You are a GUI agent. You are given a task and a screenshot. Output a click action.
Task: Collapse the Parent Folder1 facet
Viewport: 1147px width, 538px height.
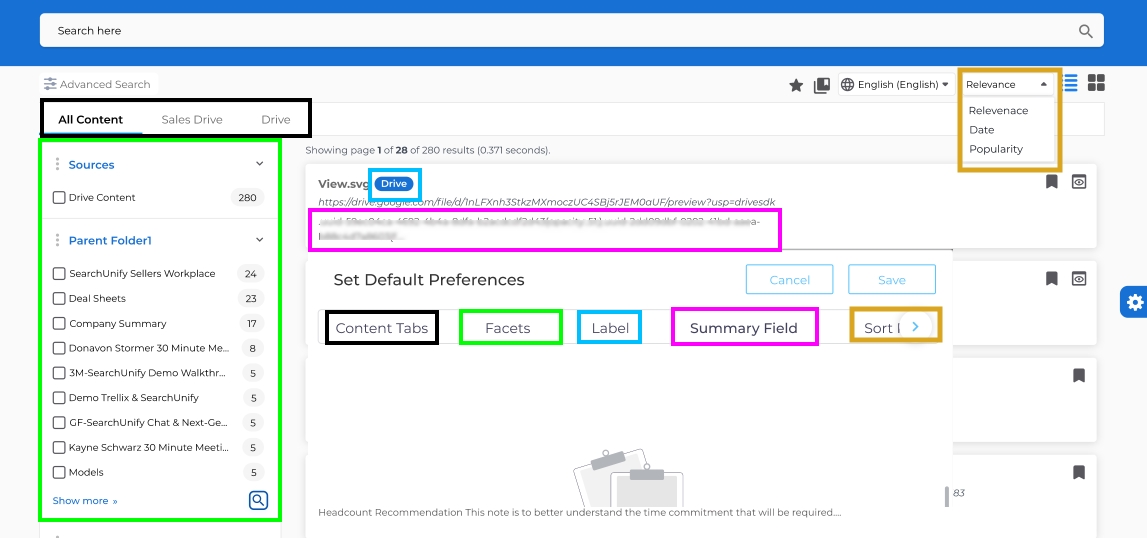click(x=259, y=239)
